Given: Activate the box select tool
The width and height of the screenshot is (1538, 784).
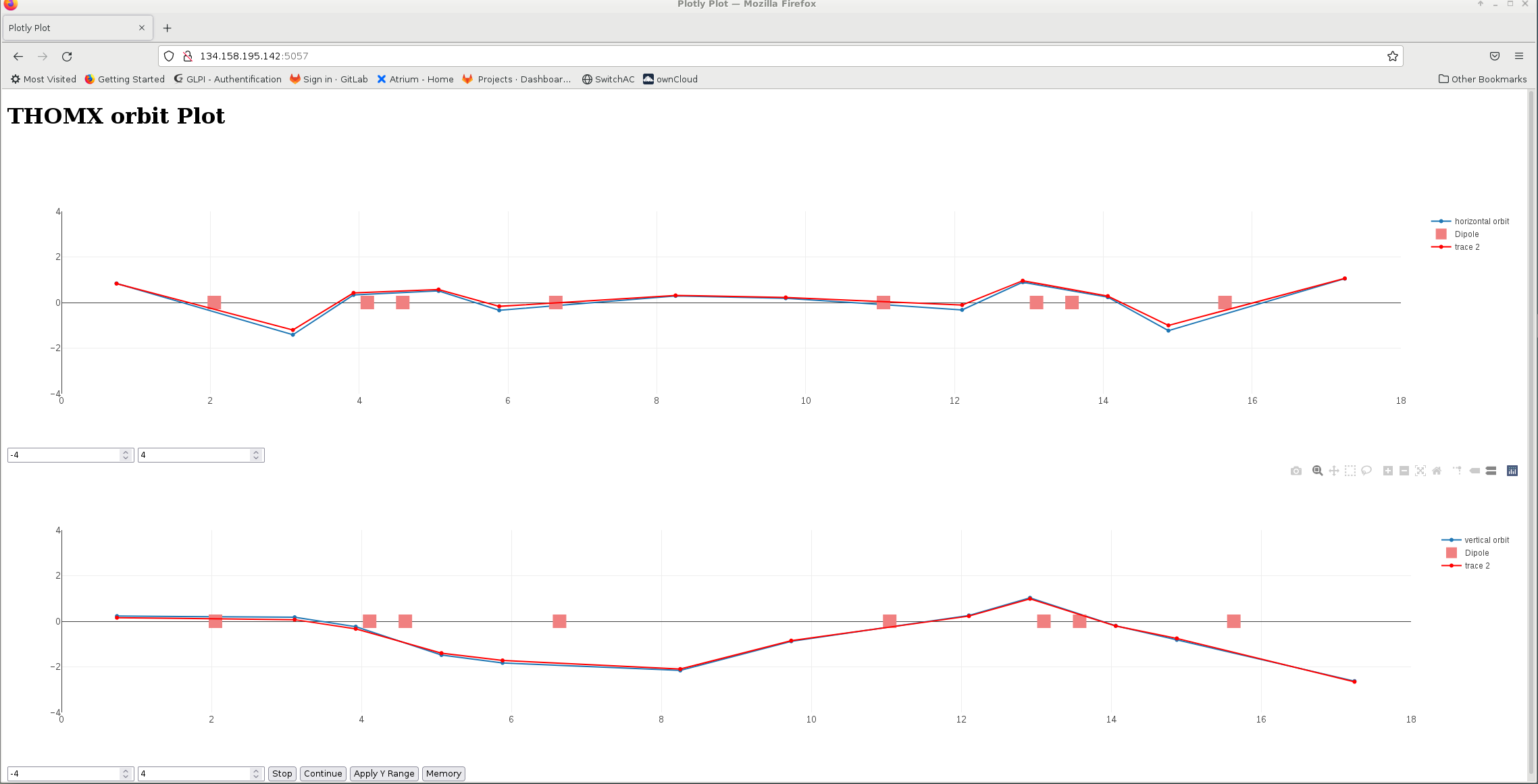Looking at the screenshot, I should point(1350,471).
